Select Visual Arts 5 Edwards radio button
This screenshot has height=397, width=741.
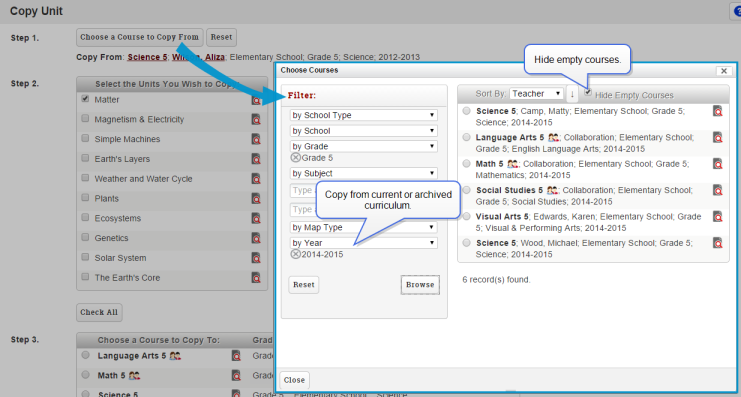(x=466, y=216)
